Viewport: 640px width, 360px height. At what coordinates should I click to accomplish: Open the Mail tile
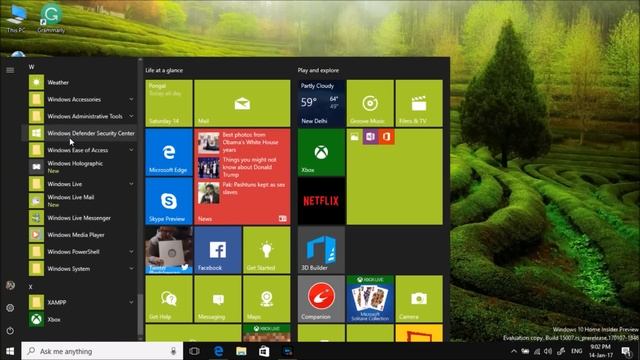click(x=242, y=103)
